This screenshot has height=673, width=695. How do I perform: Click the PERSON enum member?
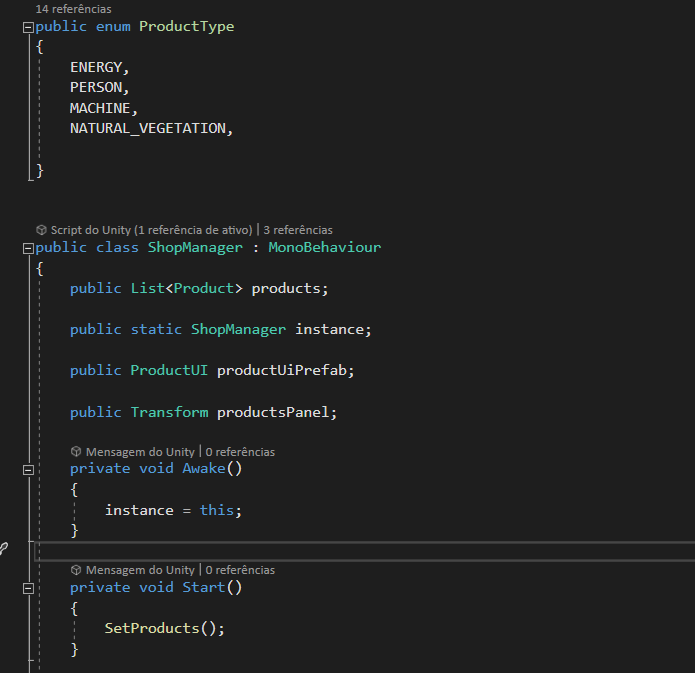(96, 87)
